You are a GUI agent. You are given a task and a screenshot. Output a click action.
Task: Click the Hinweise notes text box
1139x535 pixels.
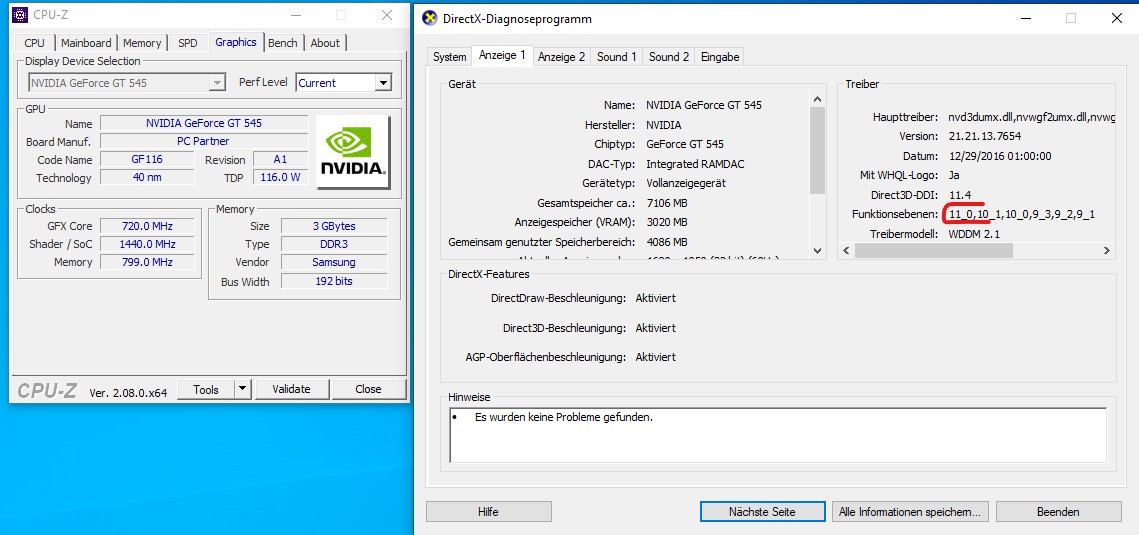[777, 434]
